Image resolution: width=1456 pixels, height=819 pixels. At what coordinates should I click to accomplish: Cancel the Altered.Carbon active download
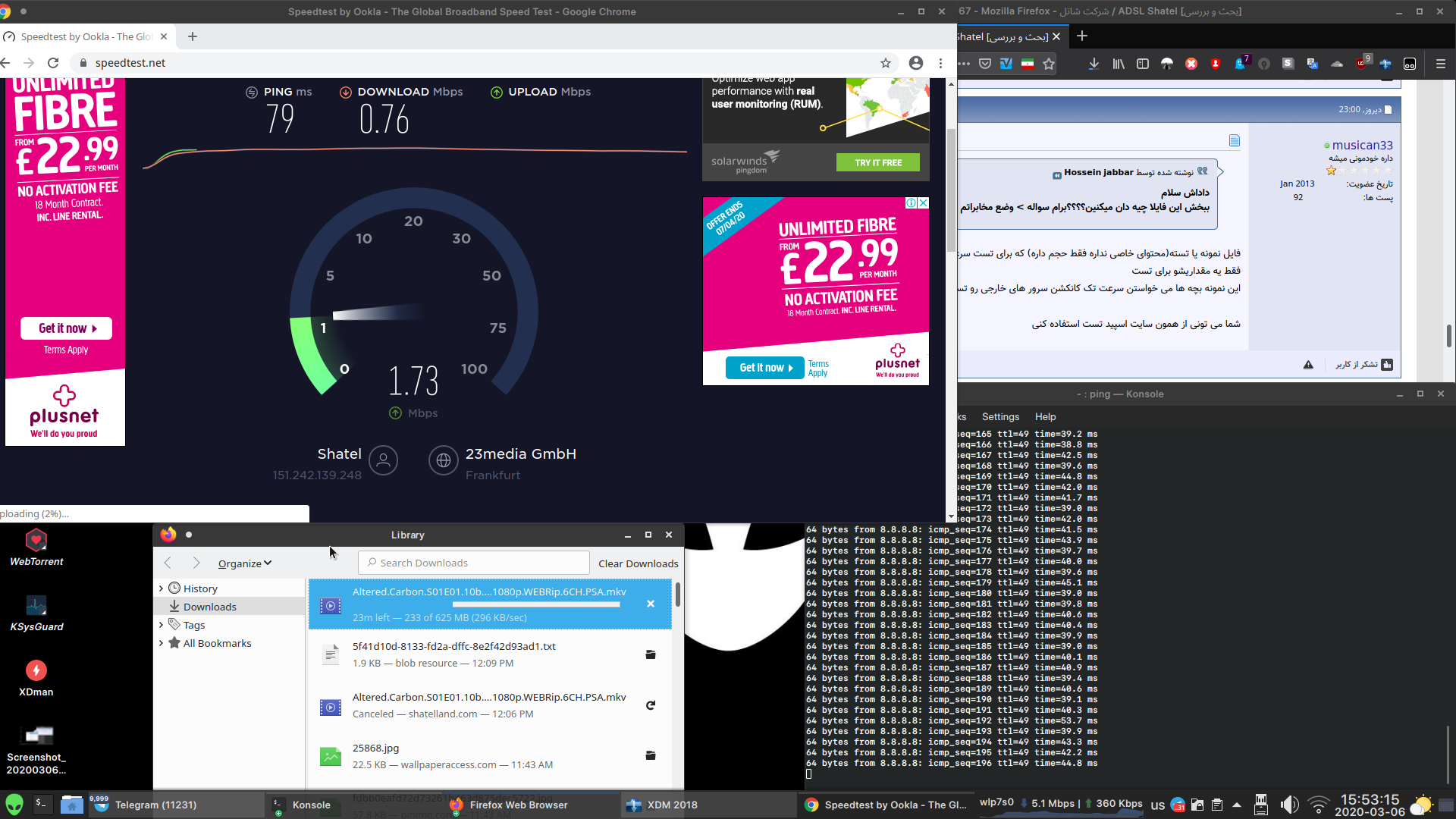pyautogui.click(x=651, y=604)
